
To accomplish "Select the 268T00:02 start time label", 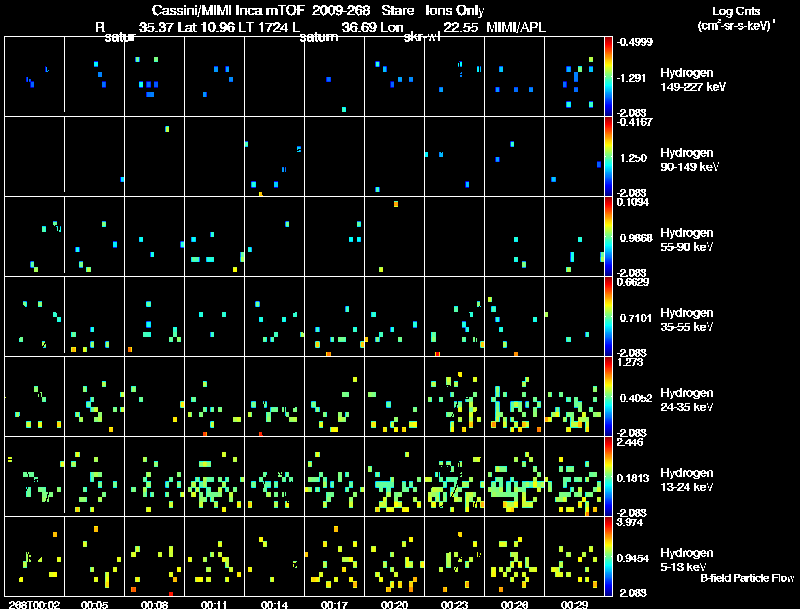I will point(34,604).
